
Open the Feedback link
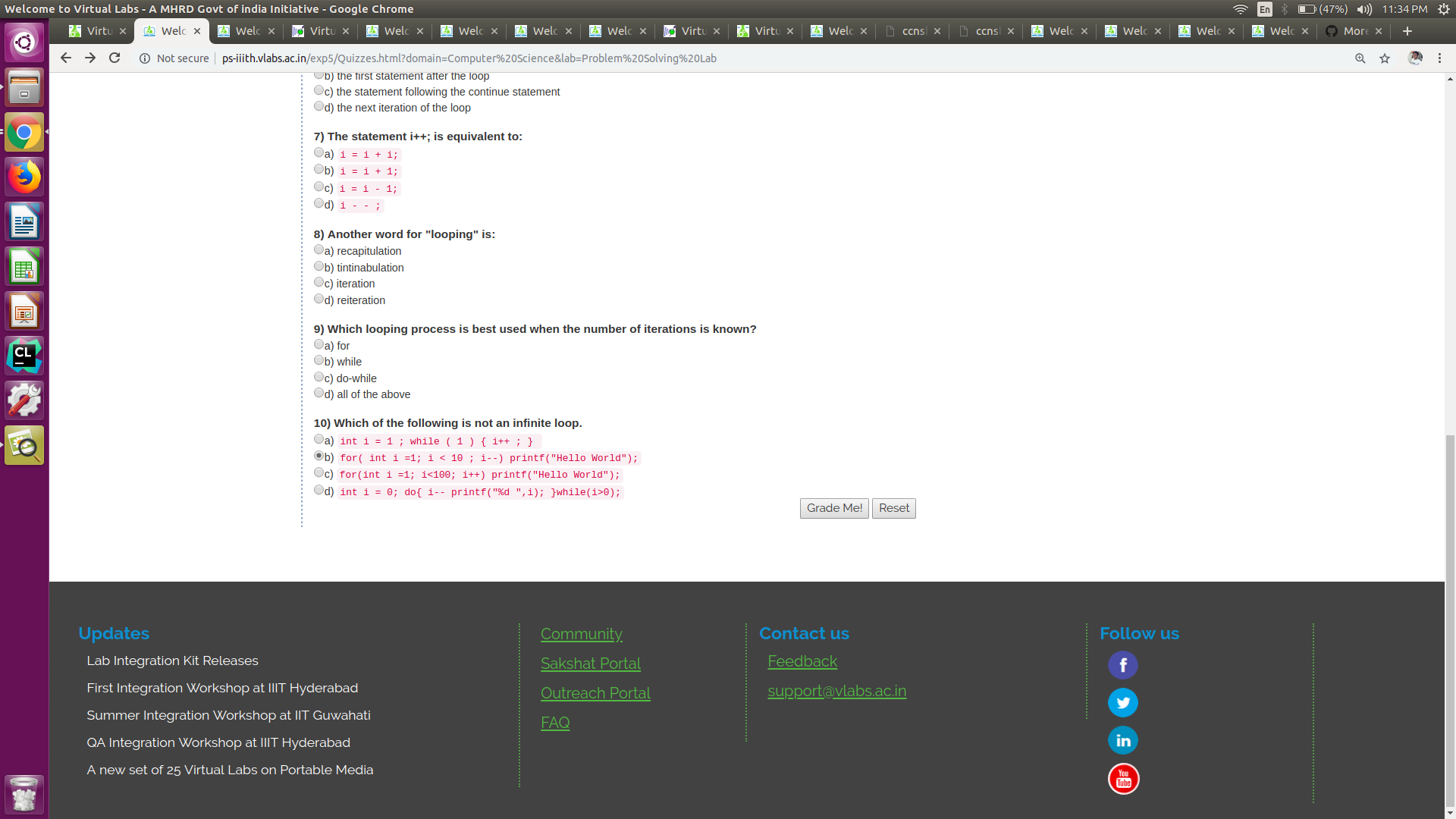pos(802,661)
